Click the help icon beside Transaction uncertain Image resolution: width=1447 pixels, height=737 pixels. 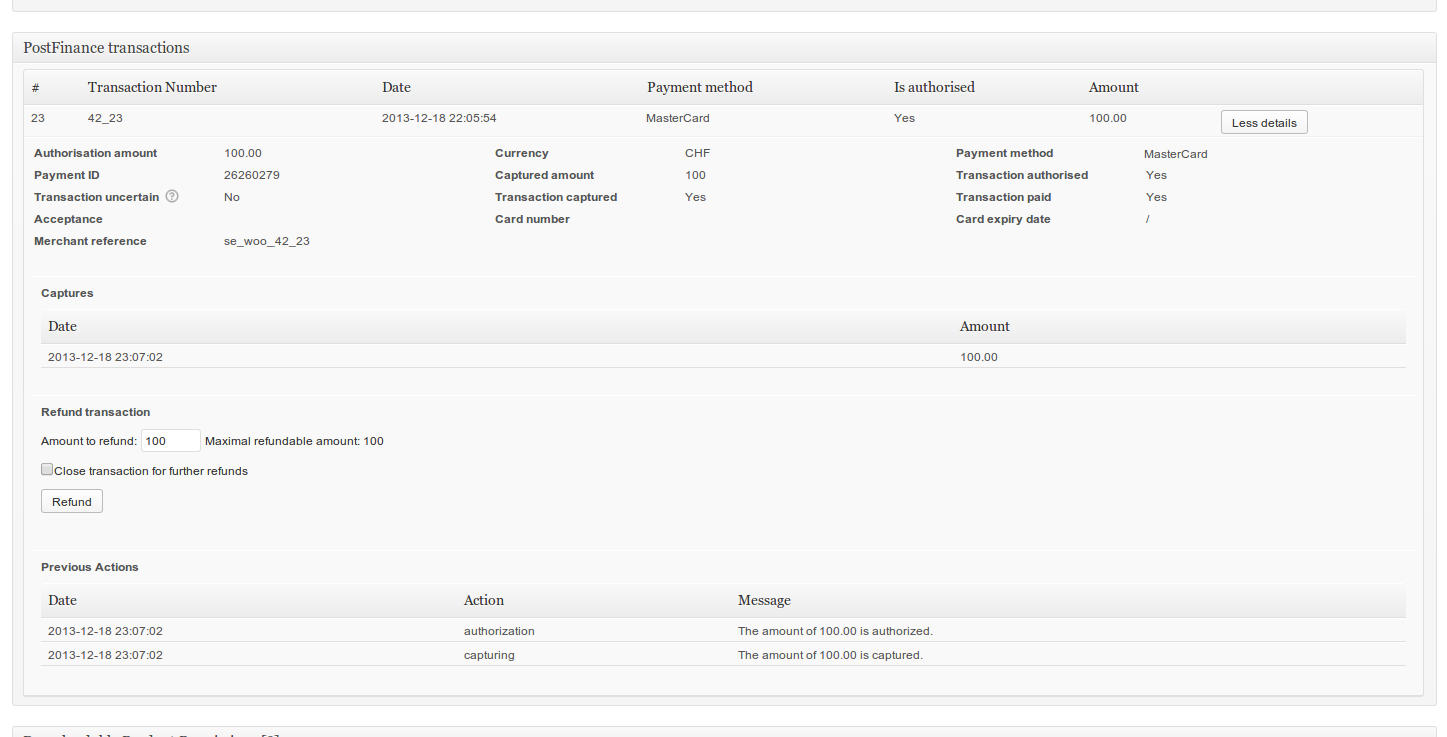coord(172,197)
